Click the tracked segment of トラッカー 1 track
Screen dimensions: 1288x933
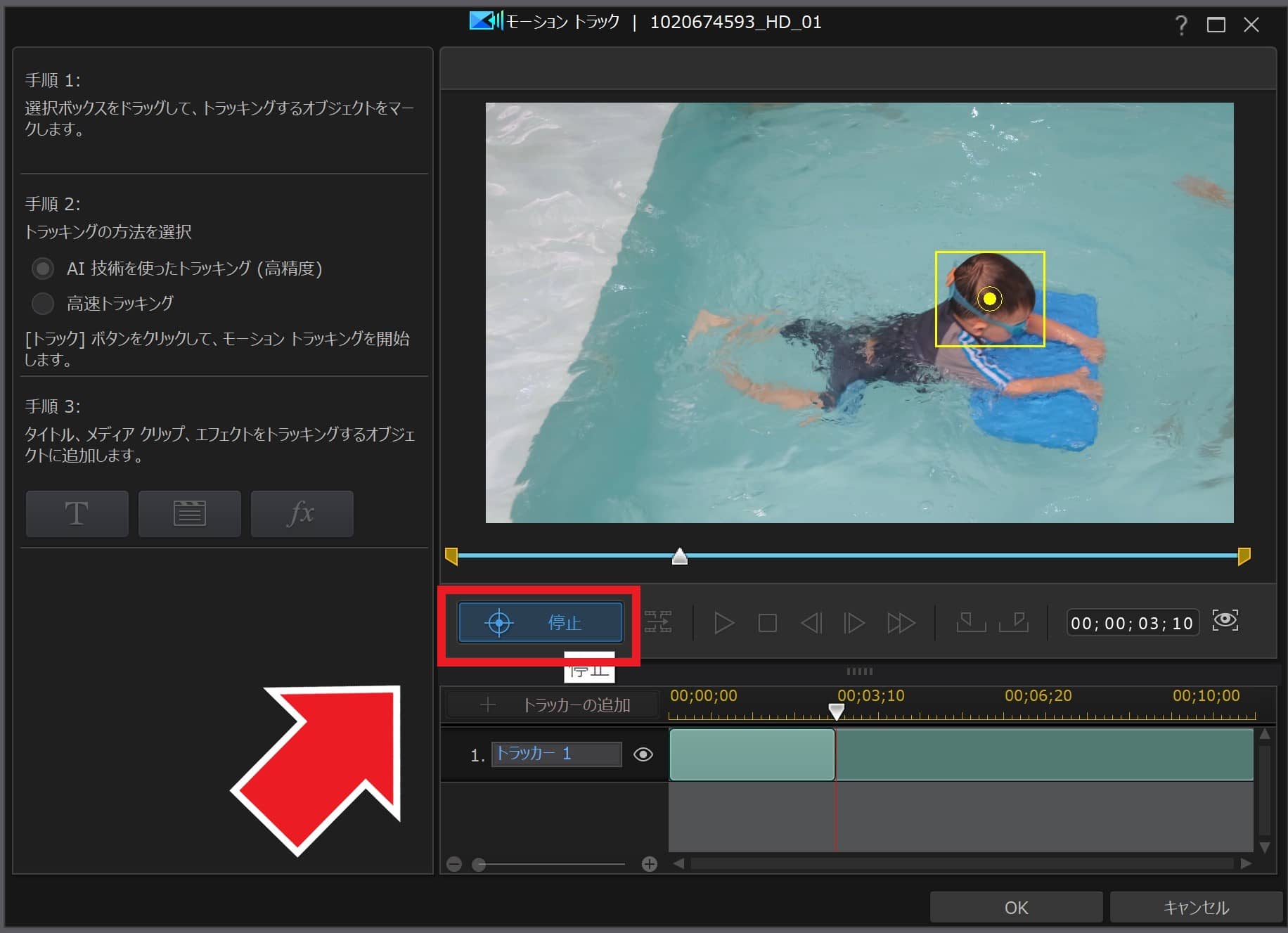pos(752,754)
